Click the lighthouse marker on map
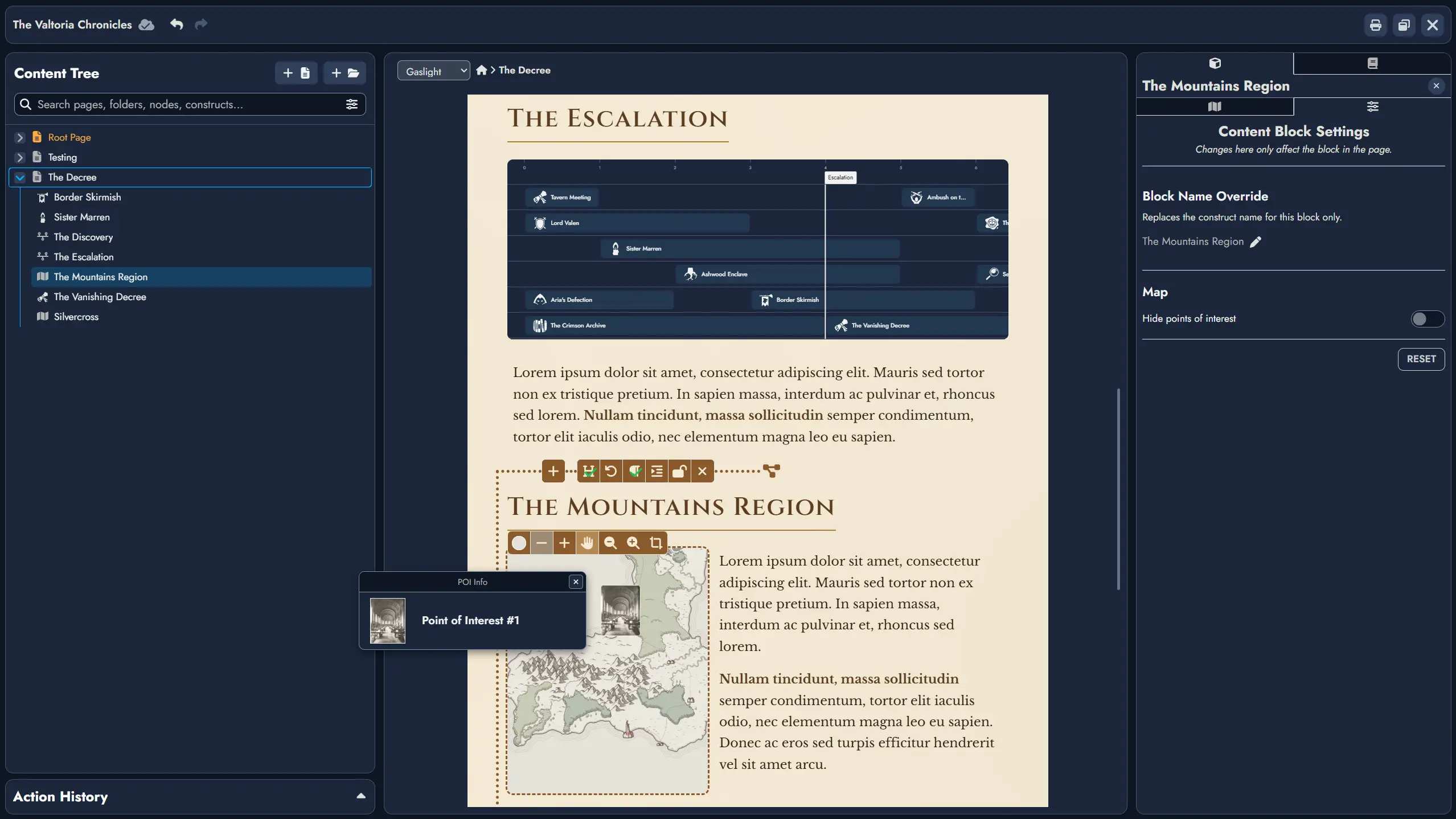 [x=627, y=730]
